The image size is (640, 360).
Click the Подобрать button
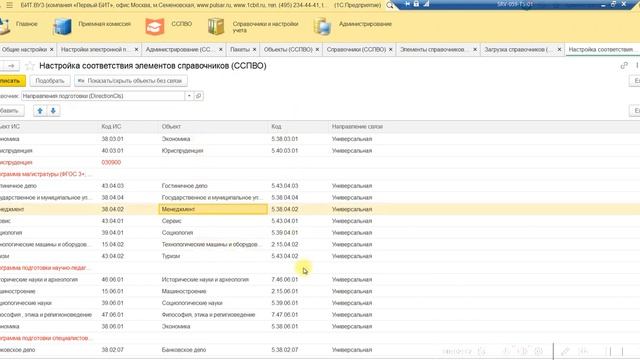coord(50,81)
